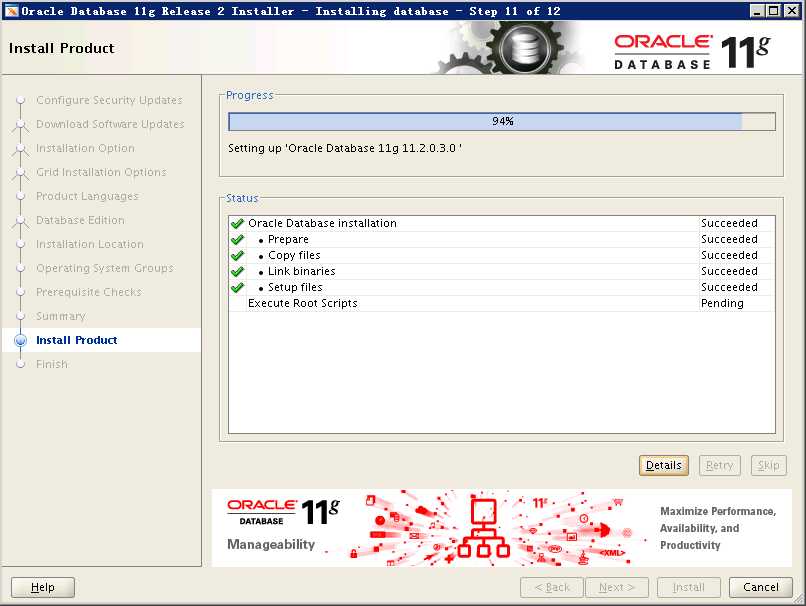Select the Setup files status row
The height and width of the screenshot is (606, 806).
(x=502, y=287)
